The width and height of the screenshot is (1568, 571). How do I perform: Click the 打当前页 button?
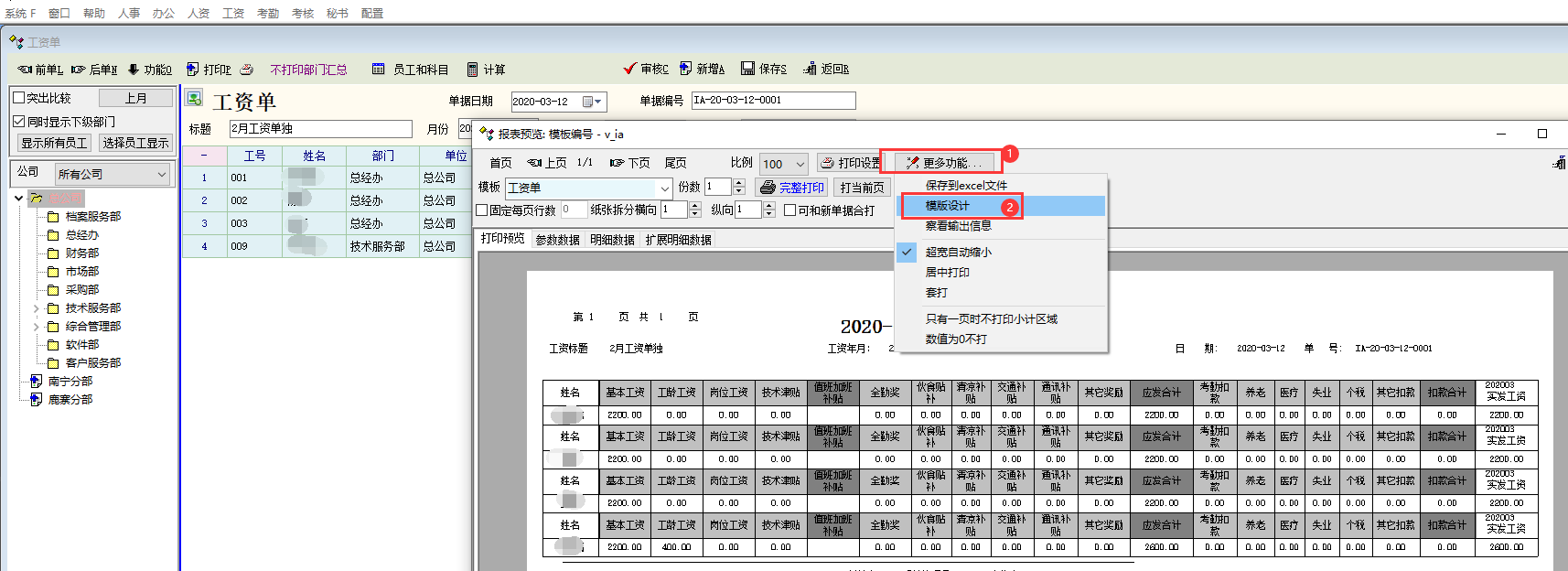pos(862,188)
